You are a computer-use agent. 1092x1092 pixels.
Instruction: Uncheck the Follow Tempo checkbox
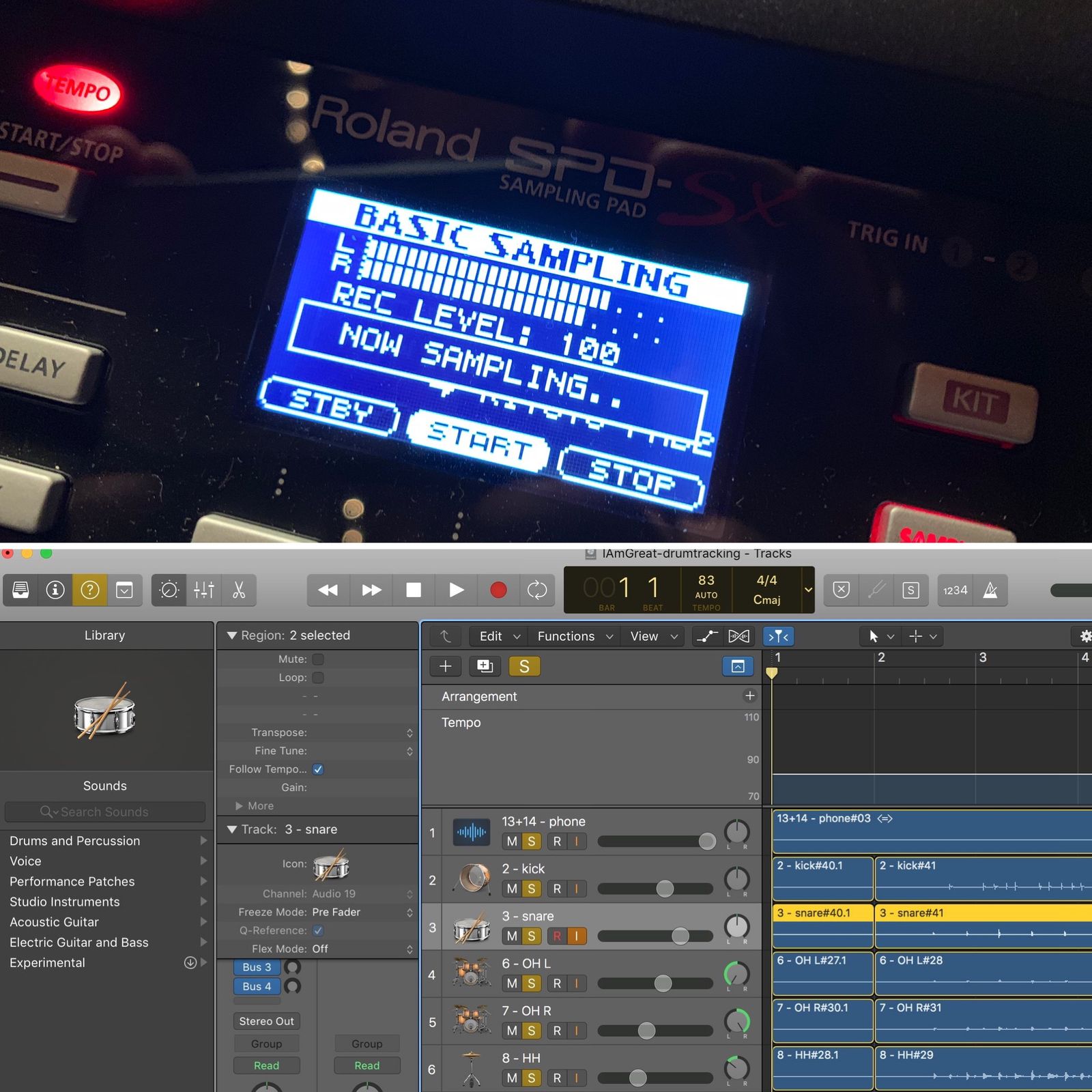coord(318,769)
